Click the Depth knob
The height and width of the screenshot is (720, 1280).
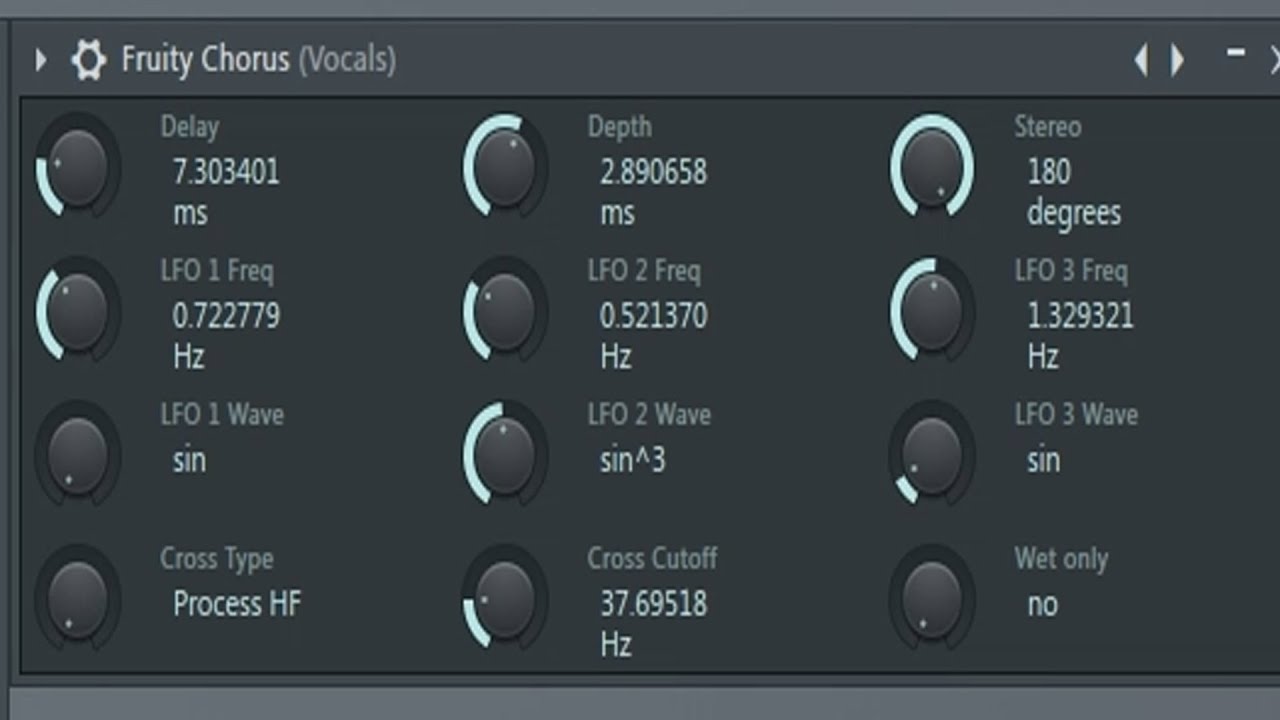[x=505, y=166]
